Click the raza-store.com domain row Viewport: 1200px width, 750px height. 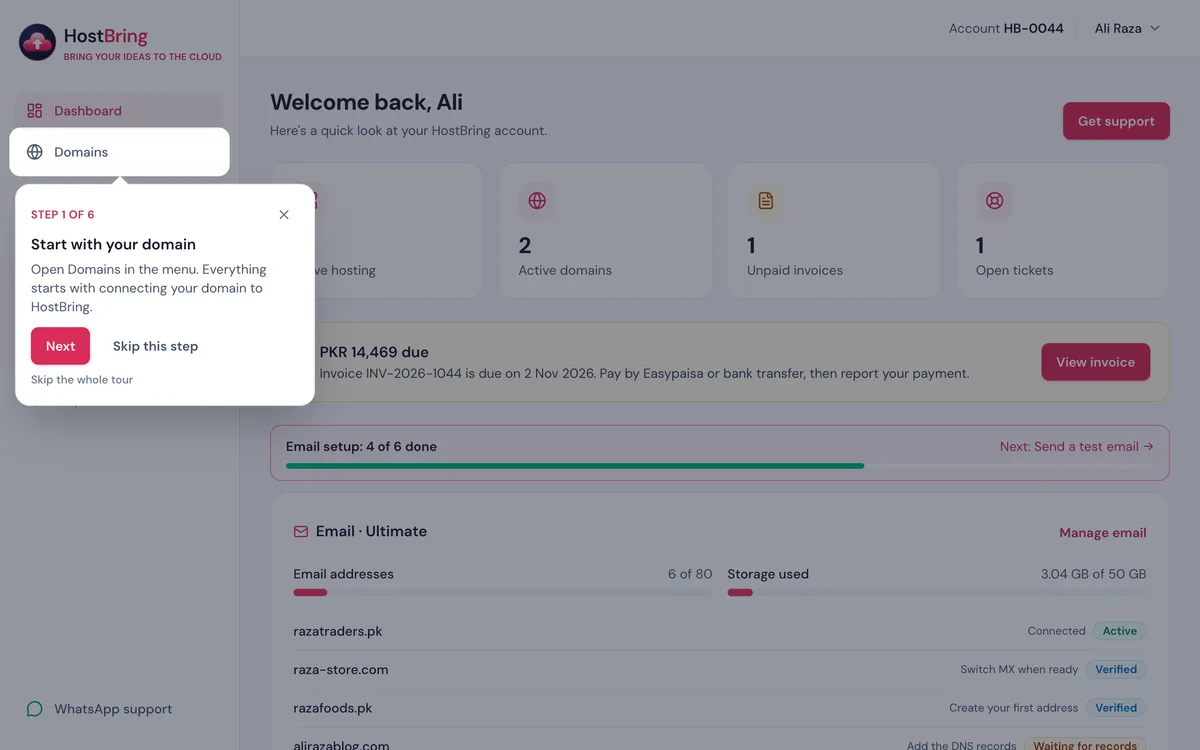pyautogui.click(x=720, y=669)
